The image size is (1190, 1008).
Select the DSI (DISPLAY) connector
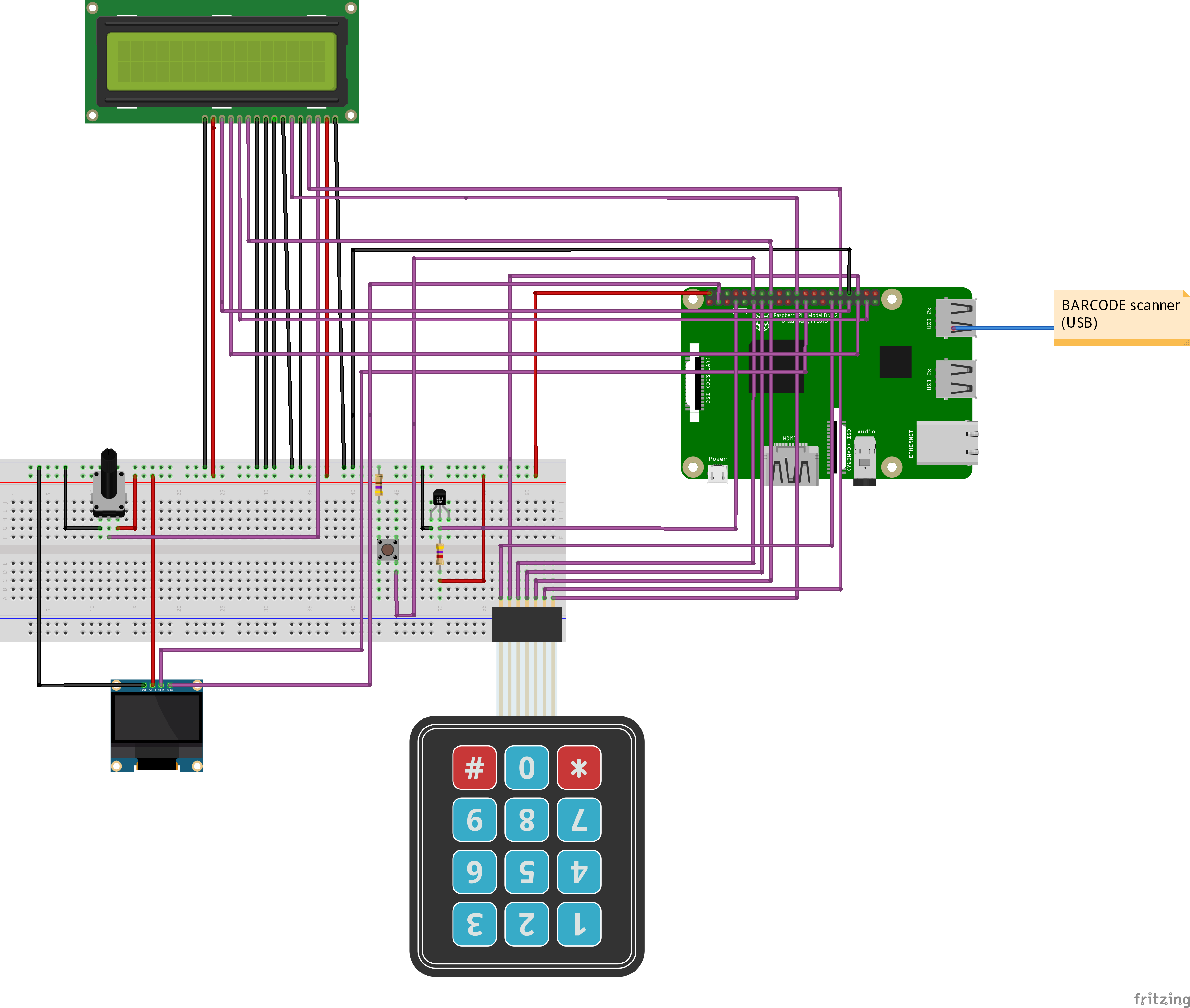pyautogui.click(x=695, y=383)
